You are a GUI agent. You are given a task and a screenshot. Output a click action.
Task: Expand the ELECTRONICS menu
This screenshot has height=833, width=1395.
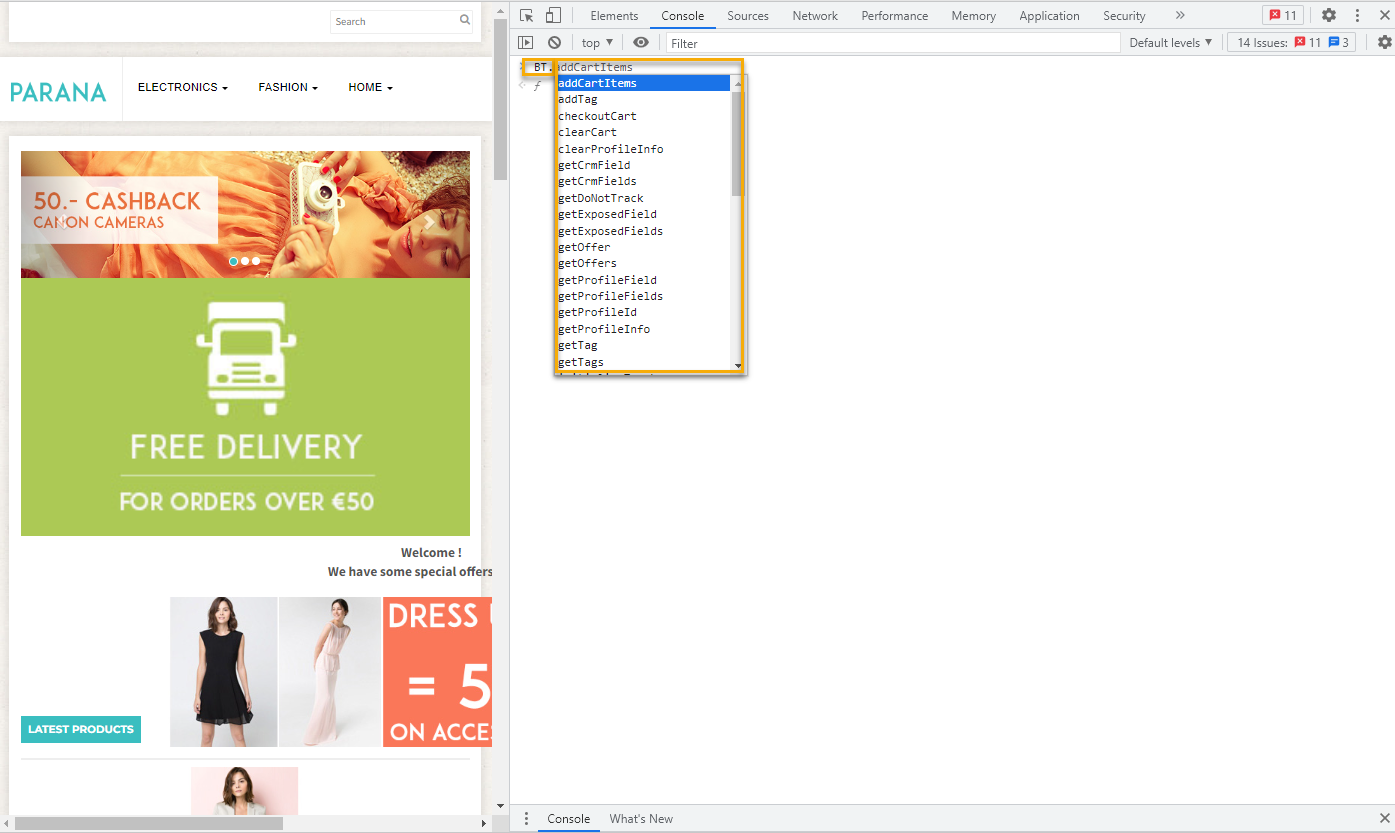pyautogui.click(x=183, y=88)
